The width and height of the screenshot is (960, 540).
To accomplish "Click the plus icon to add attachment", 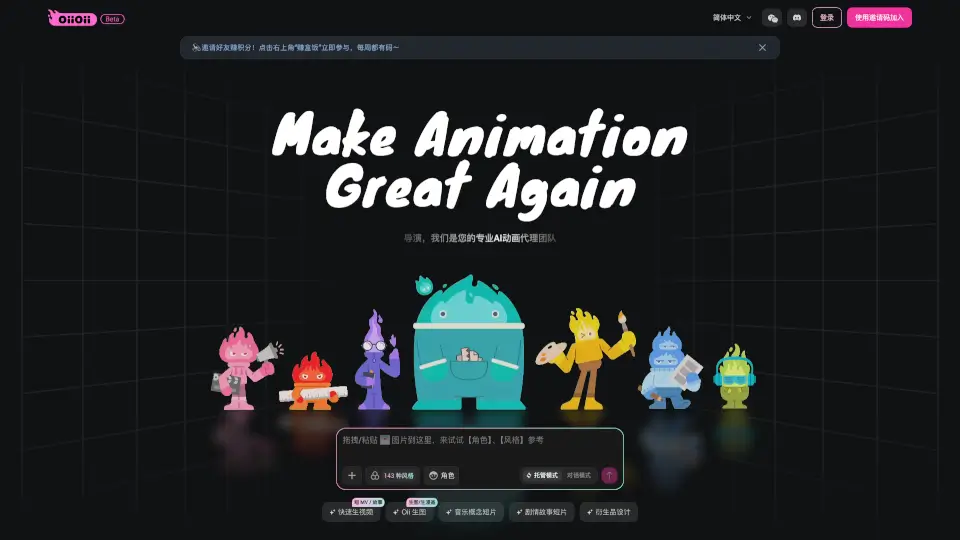I will pos(351,476).
